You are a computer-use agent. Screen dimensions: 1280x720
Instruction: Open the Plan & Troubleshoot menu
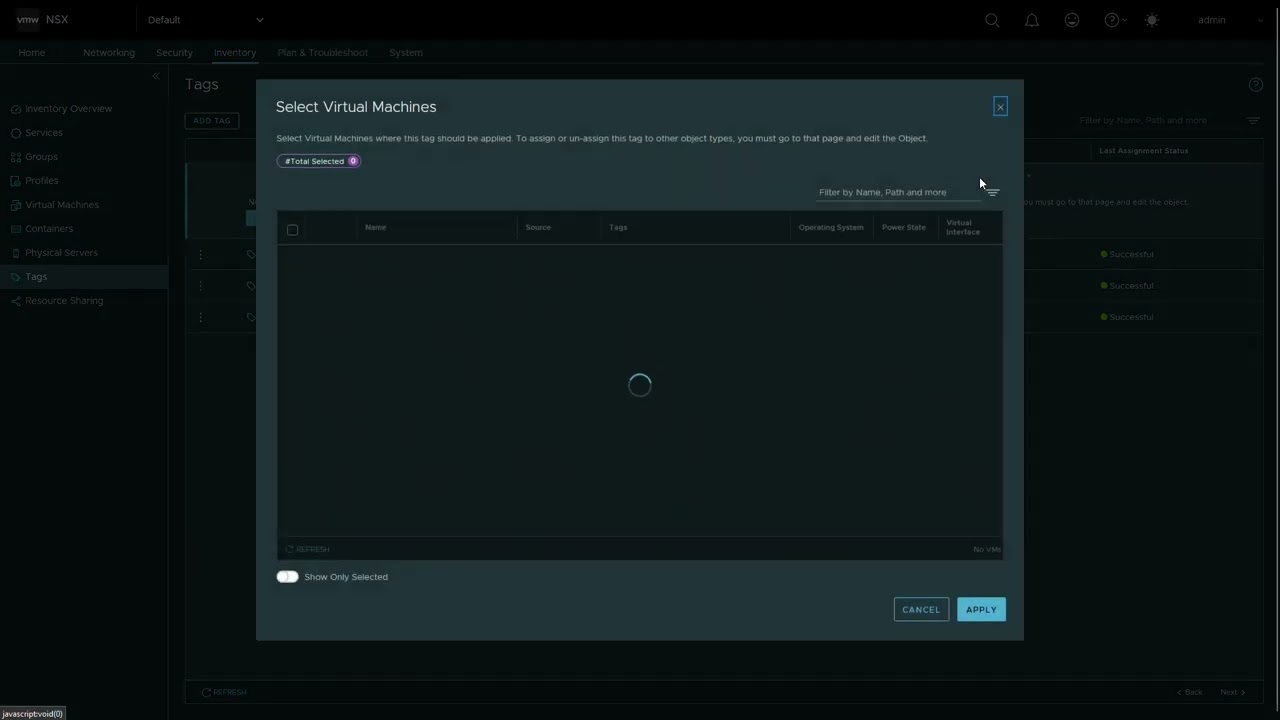pos(322,52)
